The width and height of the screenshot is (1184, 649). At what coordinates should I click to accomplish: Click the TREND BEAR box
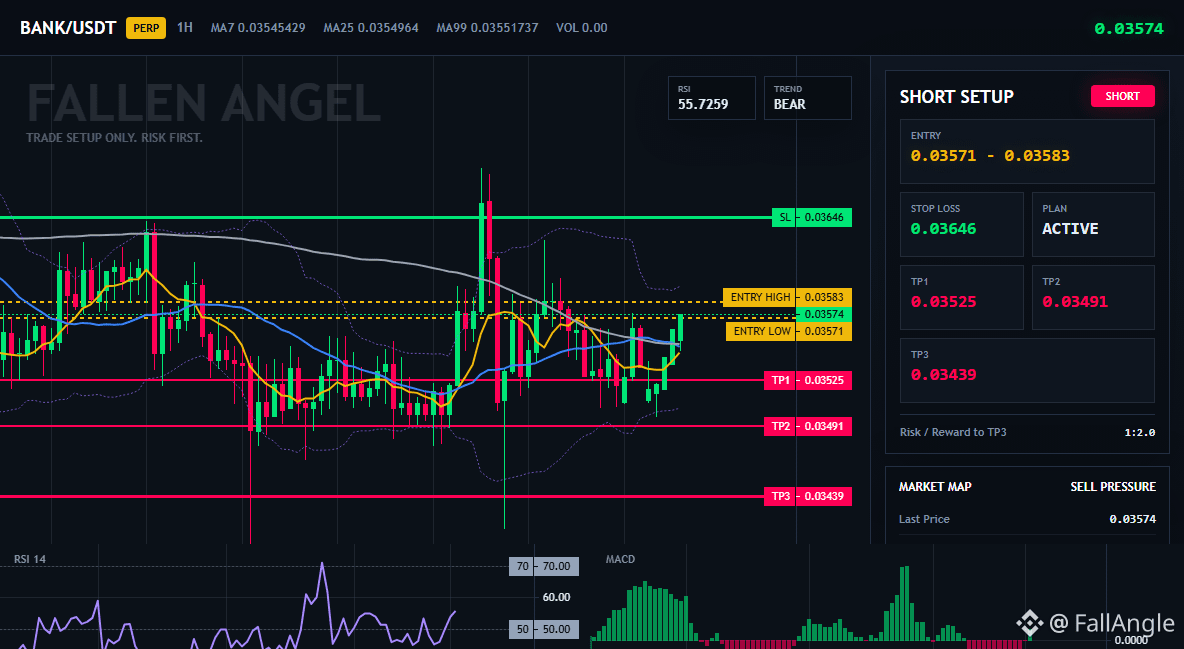[807, 97]
